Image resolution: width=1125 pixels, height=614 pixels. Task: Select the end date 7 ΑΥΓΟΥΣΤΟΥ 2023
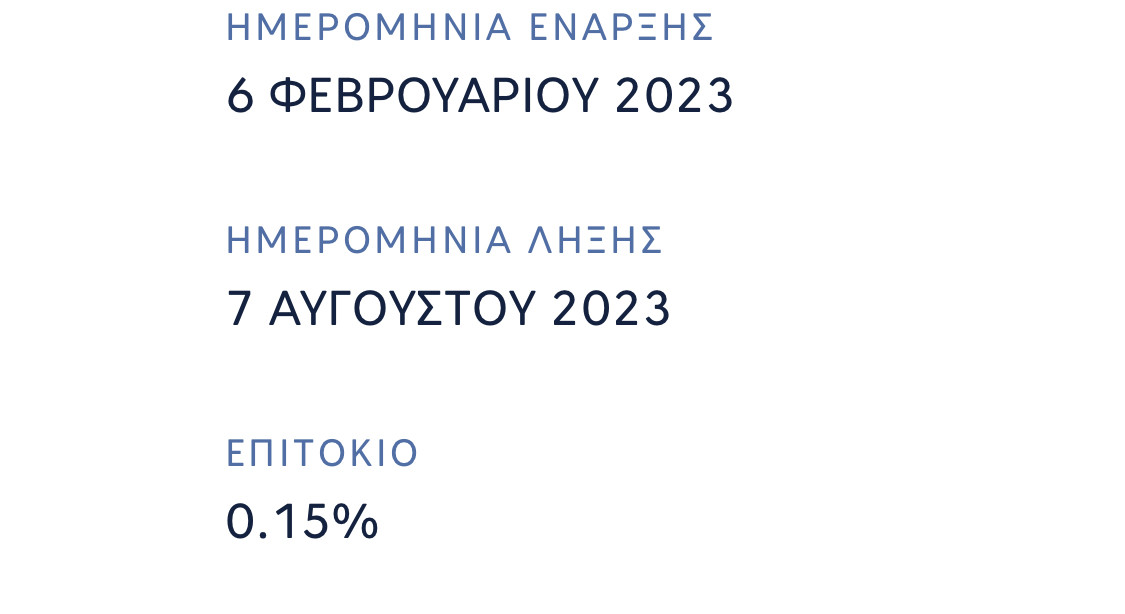coord(448,309)
